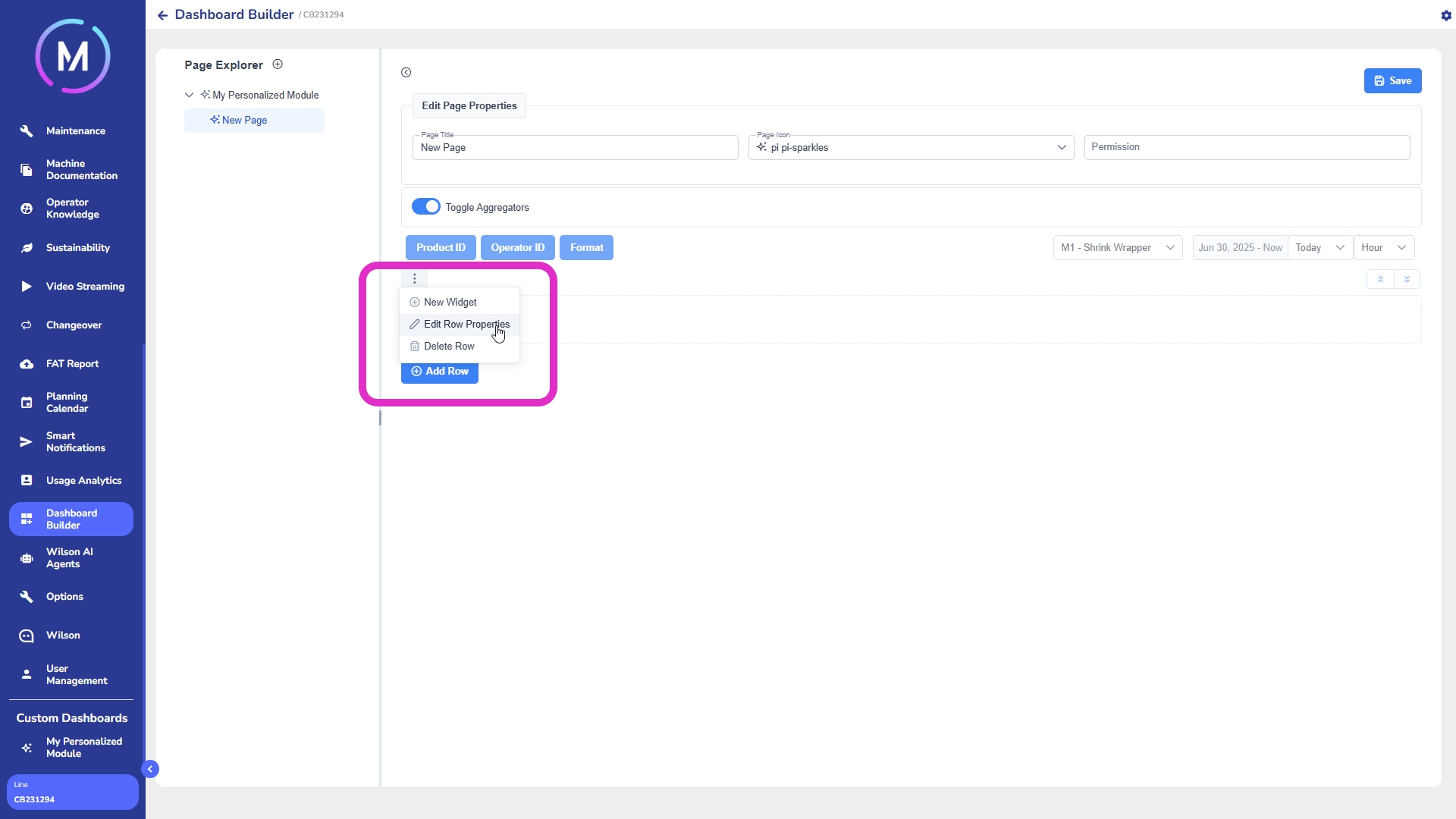Collapse the sidebar with the round arrow button
This screenshot has width=1456, height=819.
pos(150,769)
